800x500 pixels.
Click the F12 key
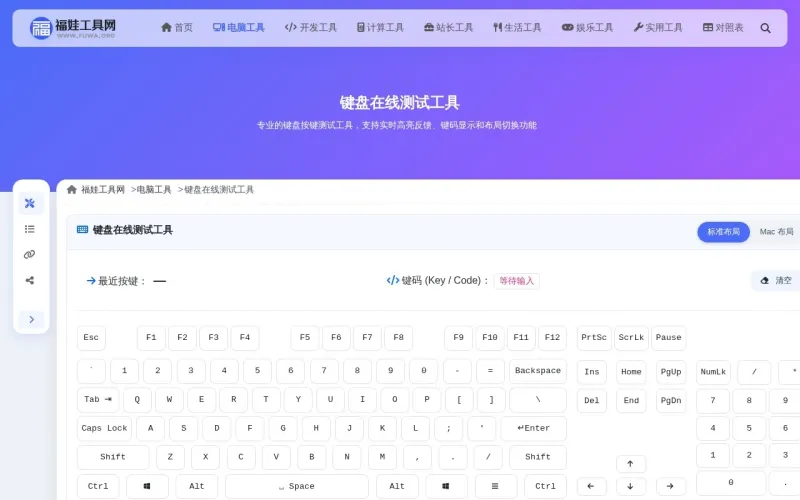coord(552,338)
